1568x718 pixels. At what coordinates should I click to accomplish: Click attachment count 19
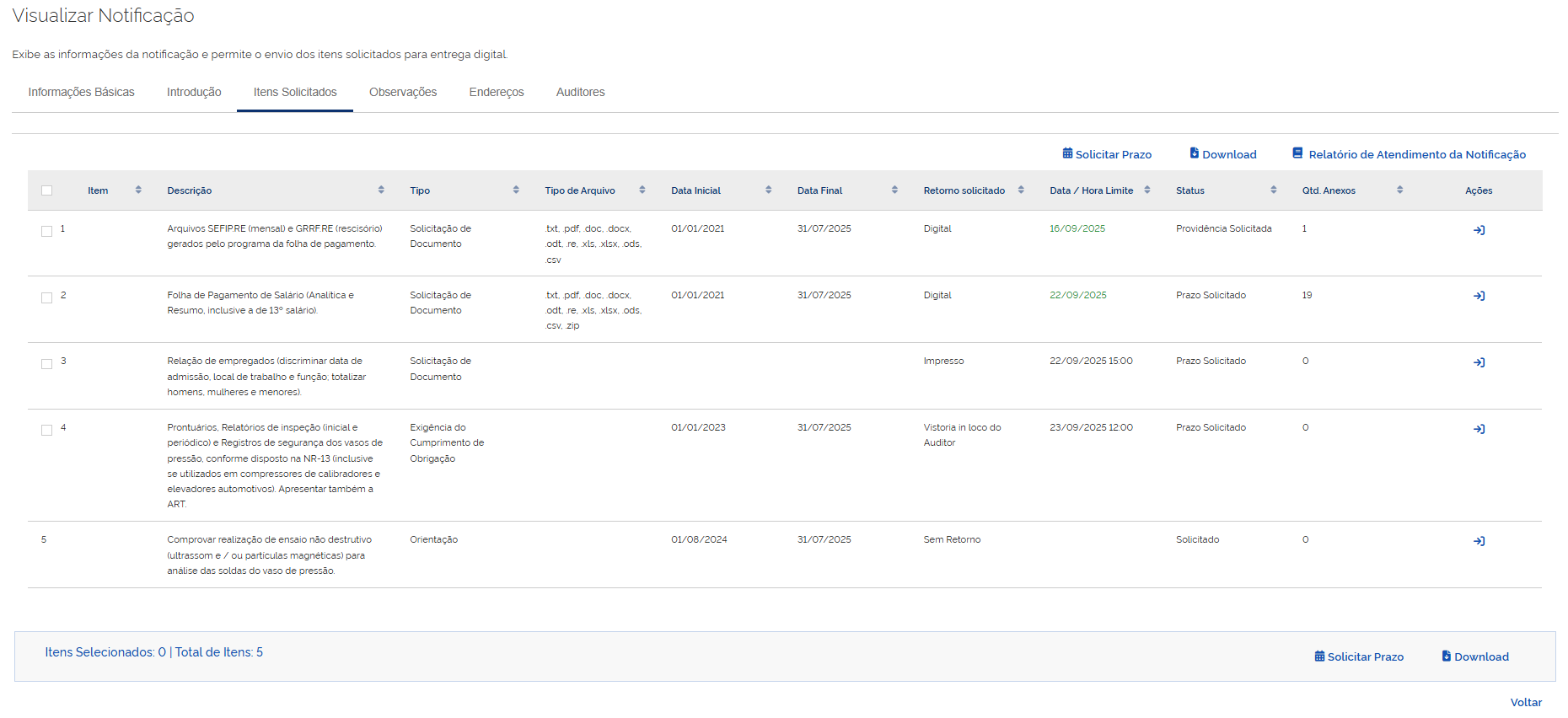(x=1307, y=295)
